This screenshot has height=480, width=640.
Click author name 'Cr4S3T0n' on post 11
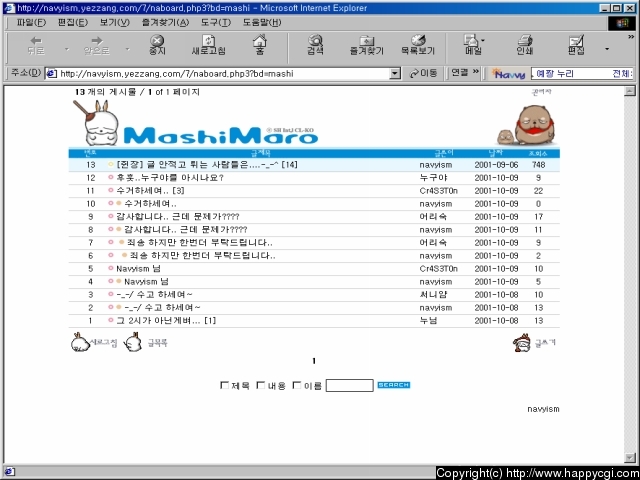[438, 191]
